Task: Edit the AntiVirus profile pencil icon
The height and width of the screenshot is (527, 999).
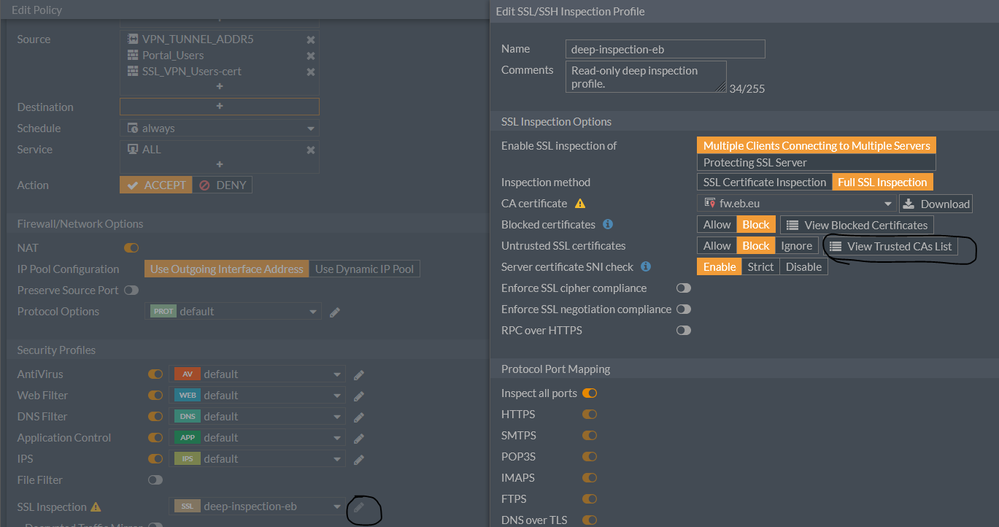Action: [358, 375]
